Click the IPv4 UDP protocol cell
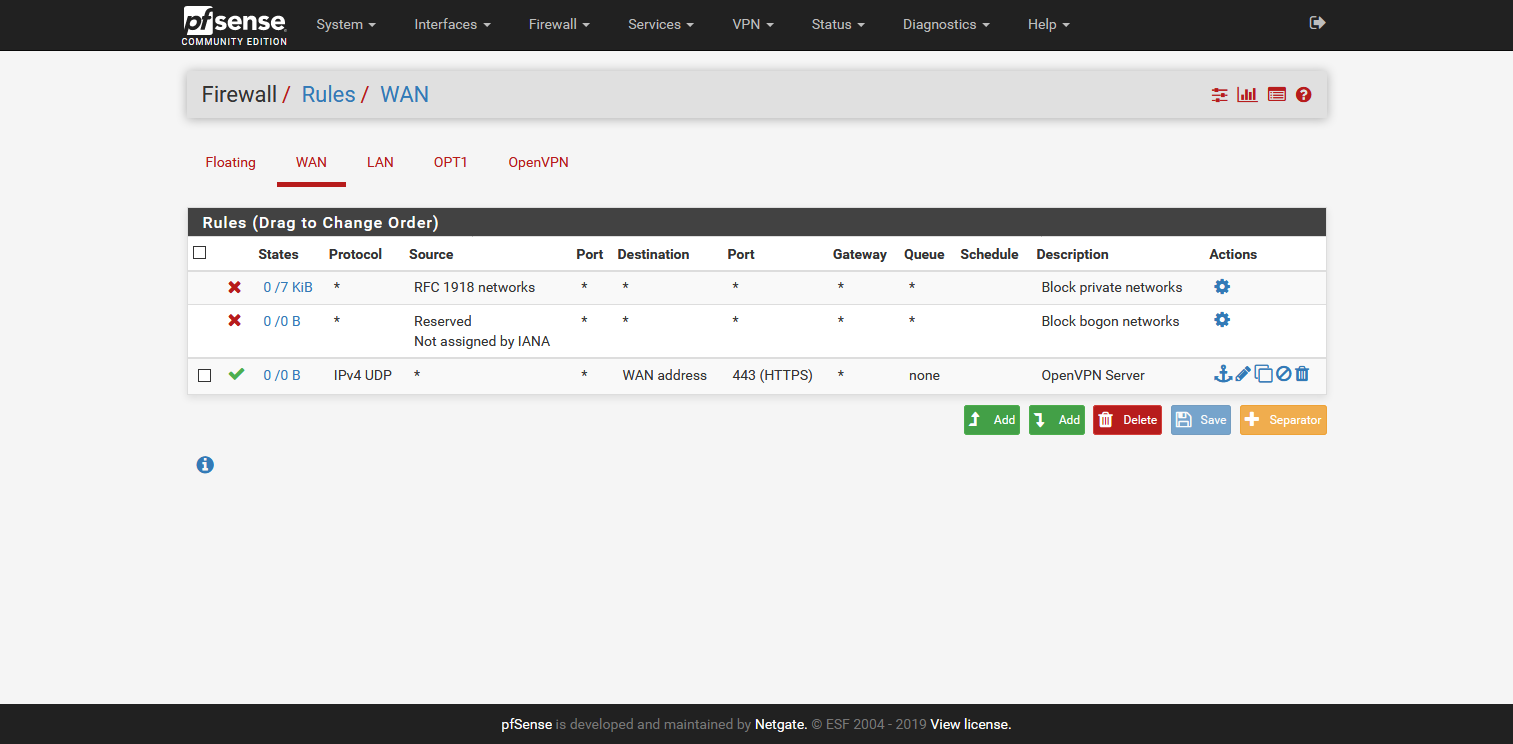The image size is (1513, 744). click(x=363, y=375)
